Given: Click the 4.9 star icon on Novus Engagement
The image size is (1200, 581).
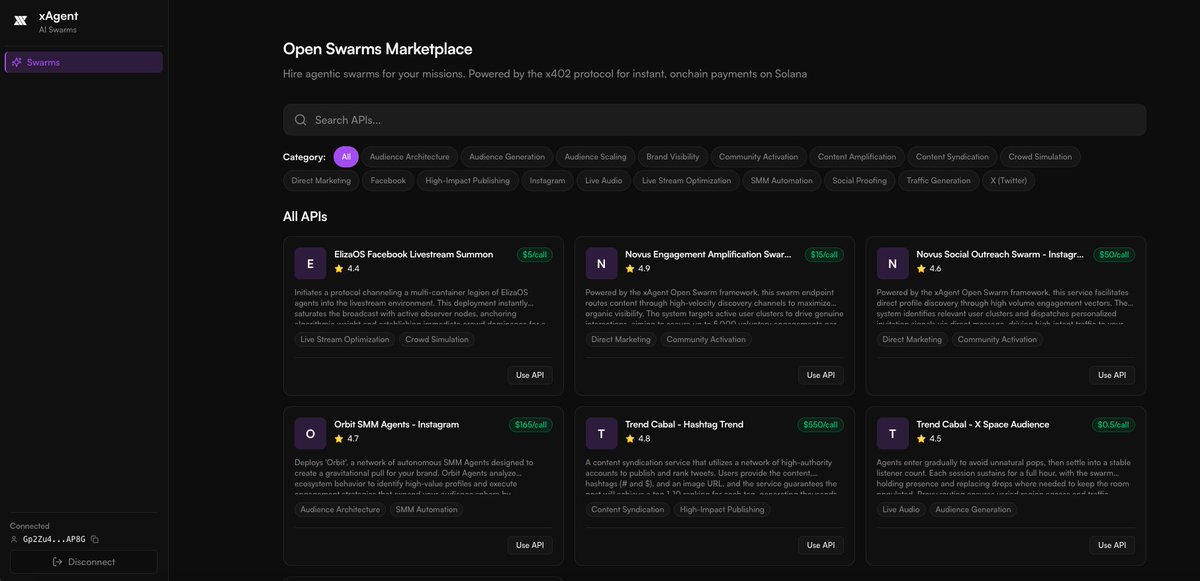Looking at the screenshot, I should tap(630, 269).
